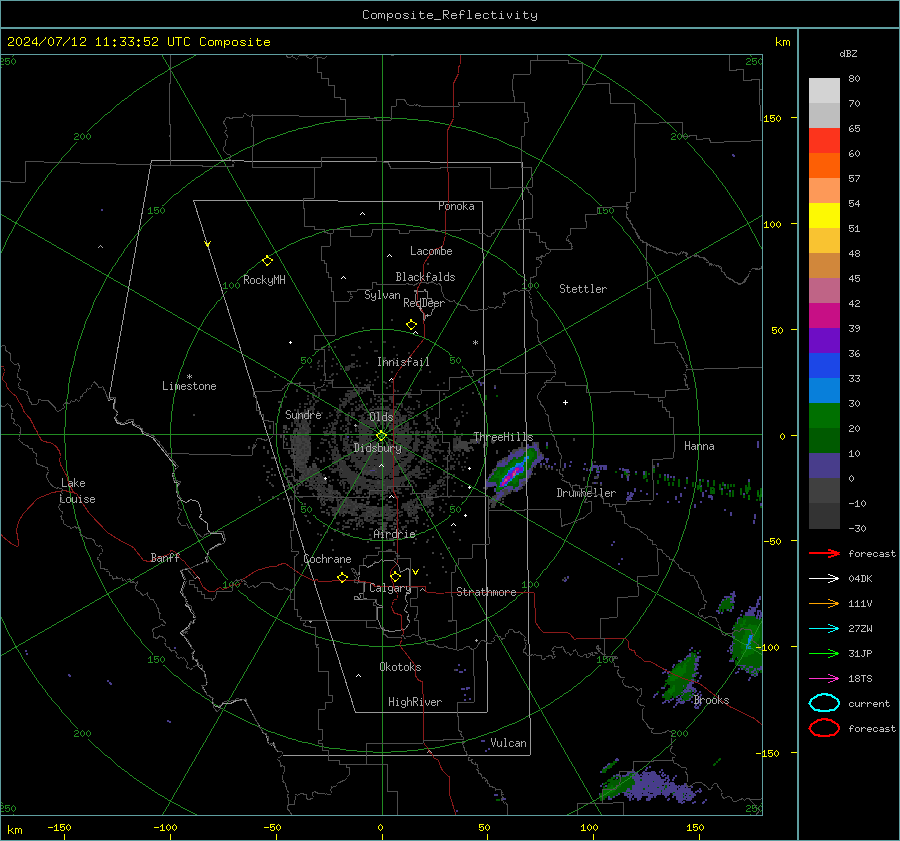Image resolution: width=900 pixels, height=841 pixels.
Task: Click the Composite_Reflectivity title
Action: point(450,15)
